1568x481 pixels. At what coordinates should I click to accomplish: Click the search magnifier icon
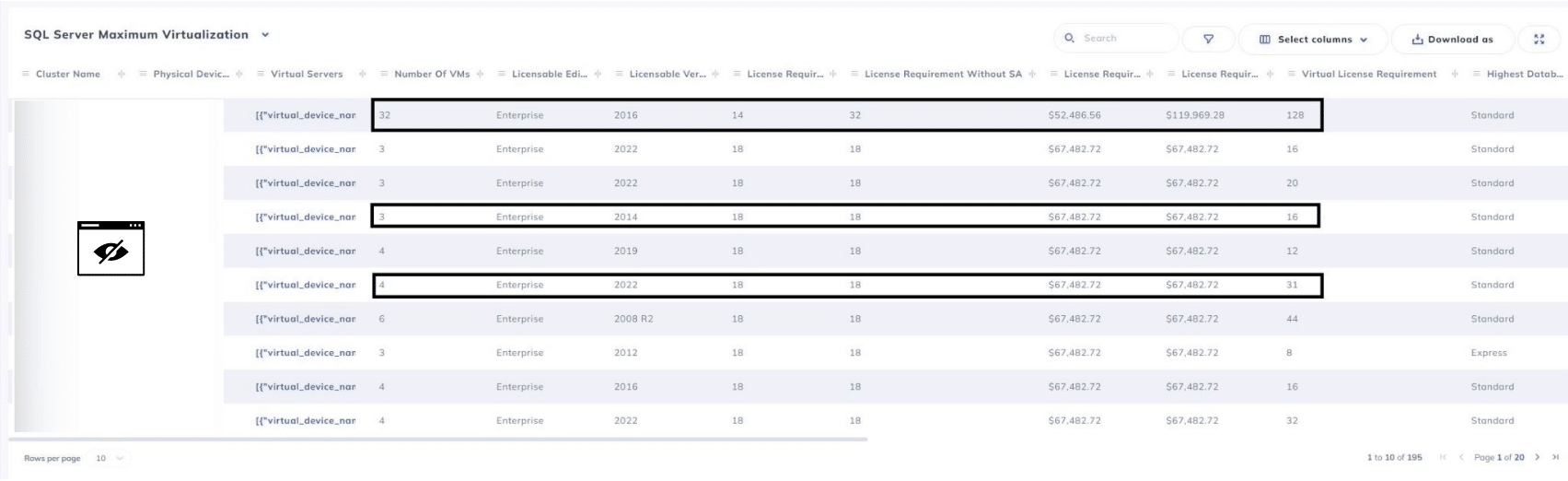[x=1069, y=38]
